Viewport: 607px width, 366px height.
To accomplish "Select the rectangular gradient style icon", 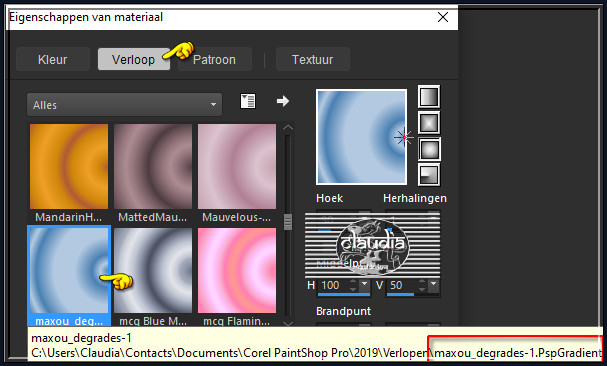I will [429, 123].
